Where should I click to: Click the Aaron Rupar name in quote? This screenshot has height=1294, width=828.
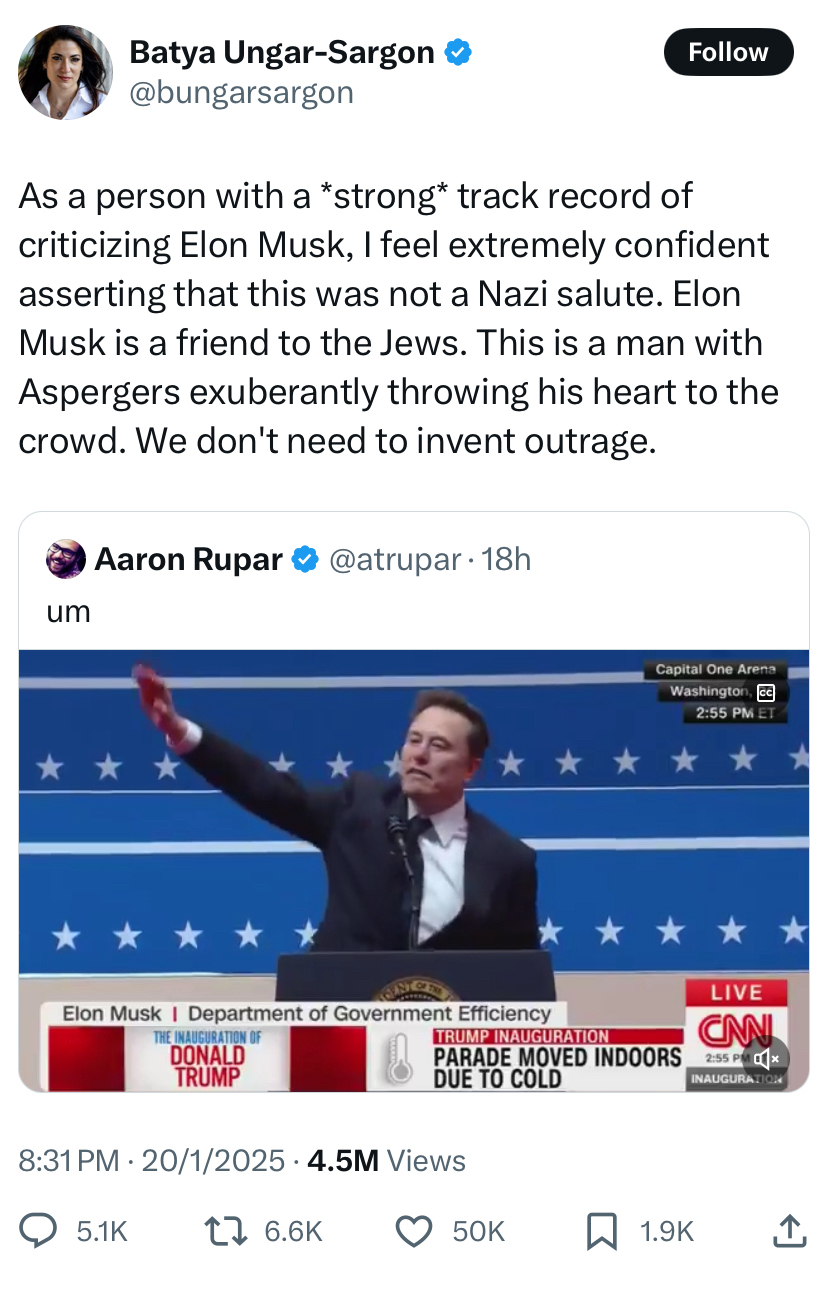tap(188, 560)
